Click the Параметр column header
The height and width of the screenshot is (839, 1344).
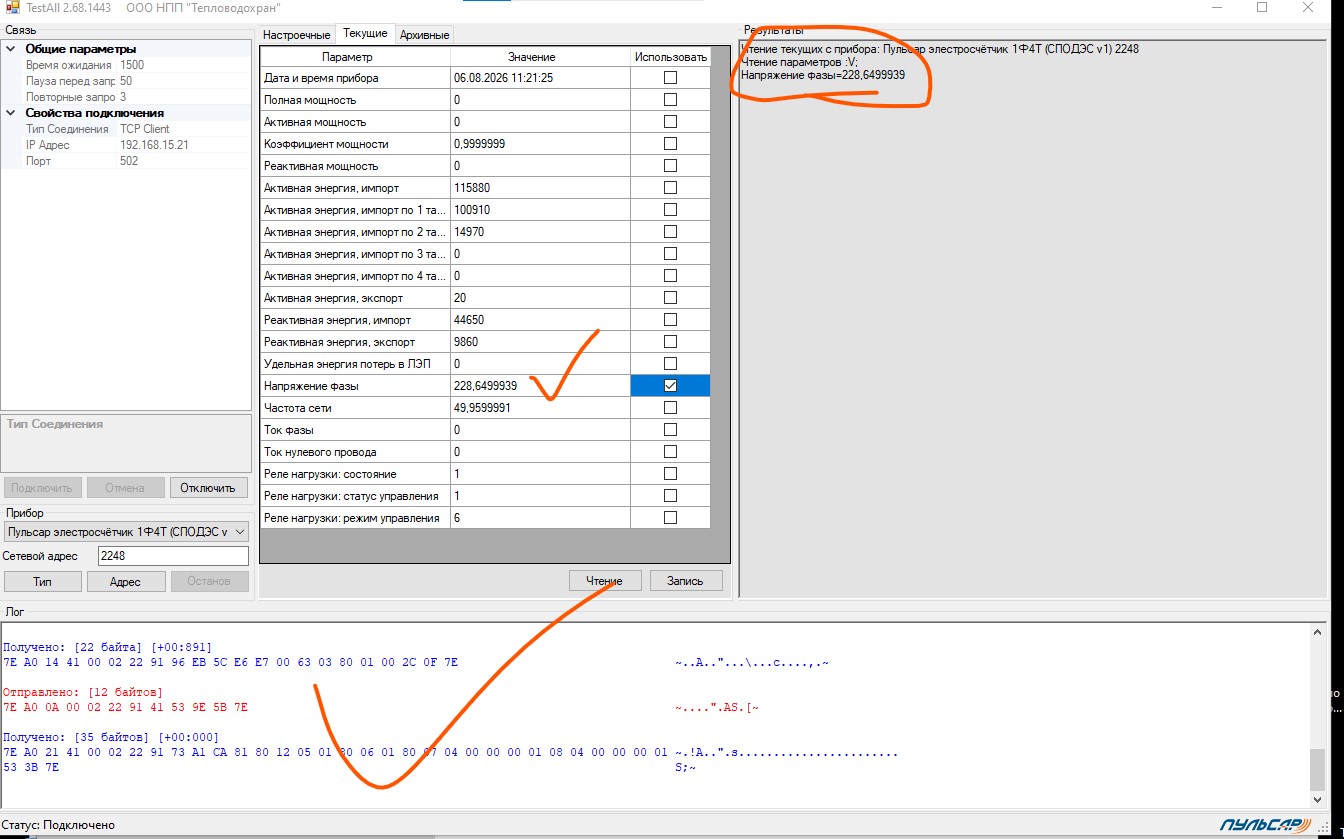(355, 57)
